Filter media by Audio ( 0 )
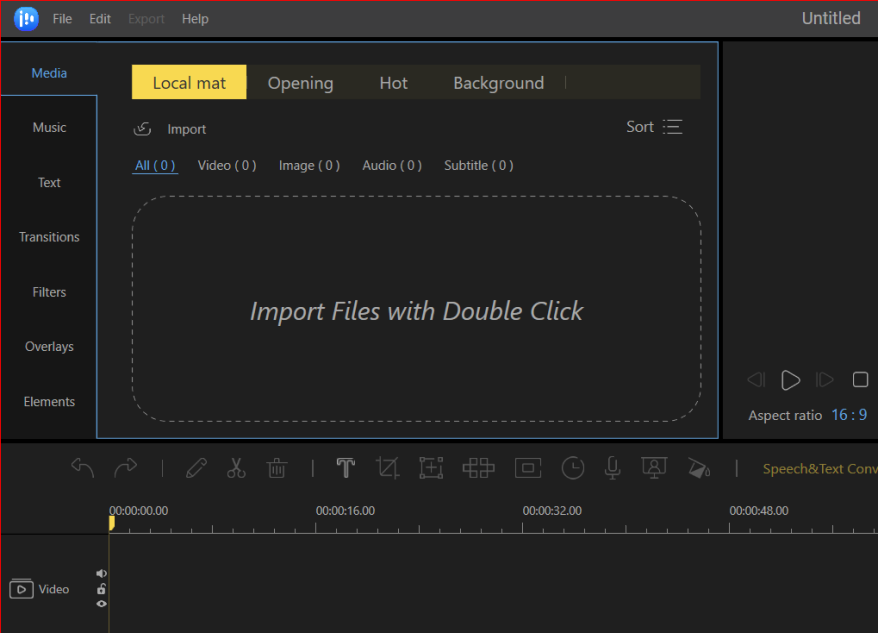Viewport: 878px width, 633px height. 392,165
